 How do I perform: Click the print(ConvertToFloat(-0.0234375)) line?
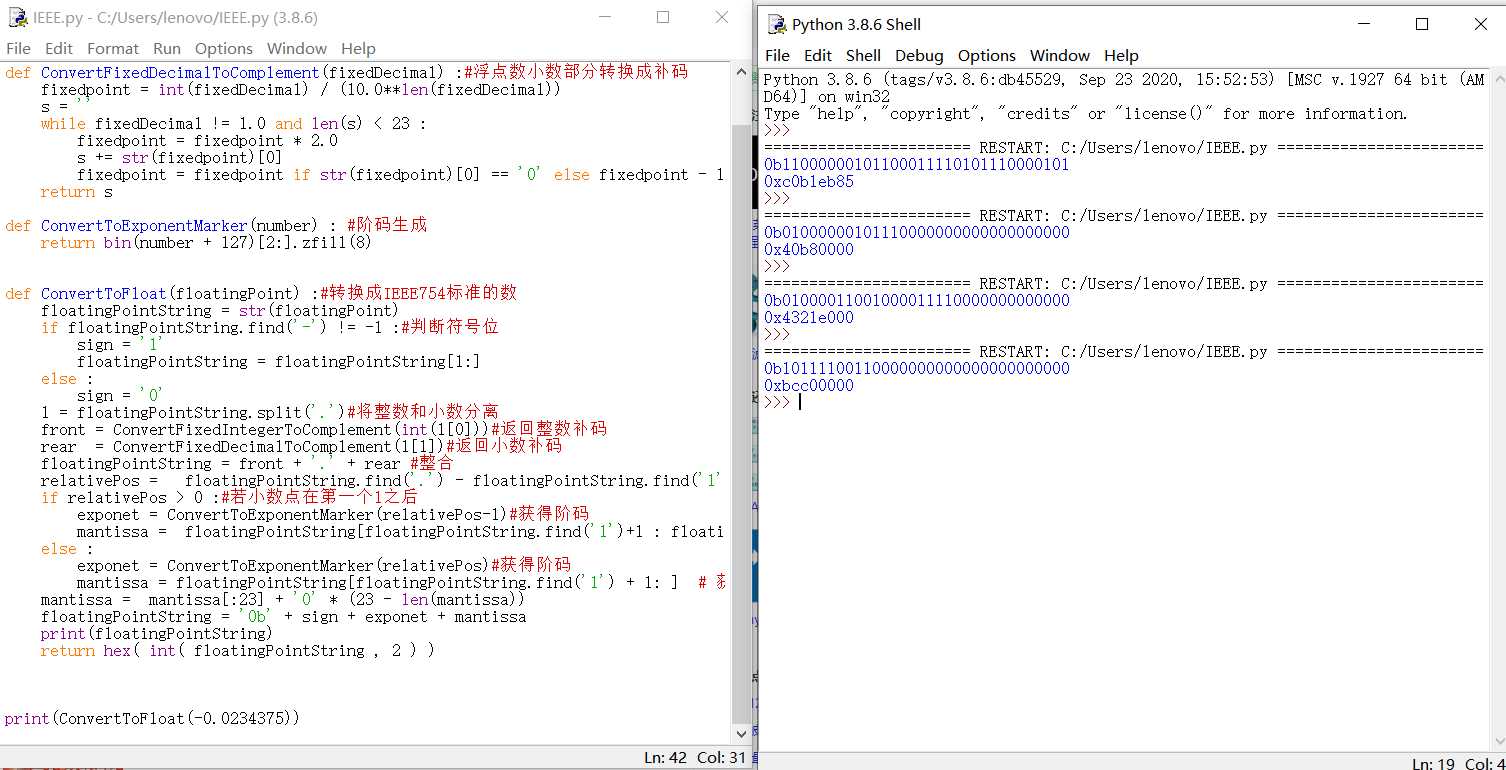coord(152,719)
